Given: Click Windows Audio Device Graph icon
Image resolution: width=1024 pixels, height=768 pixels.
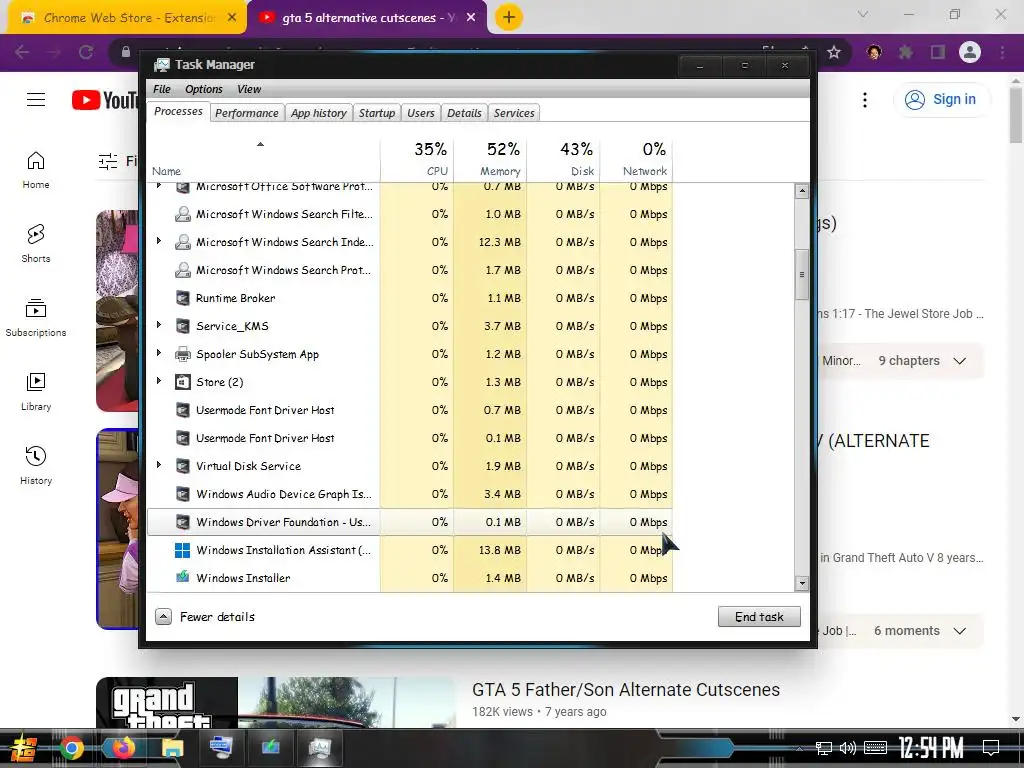Looking at the screenshot, I should 183,494.
